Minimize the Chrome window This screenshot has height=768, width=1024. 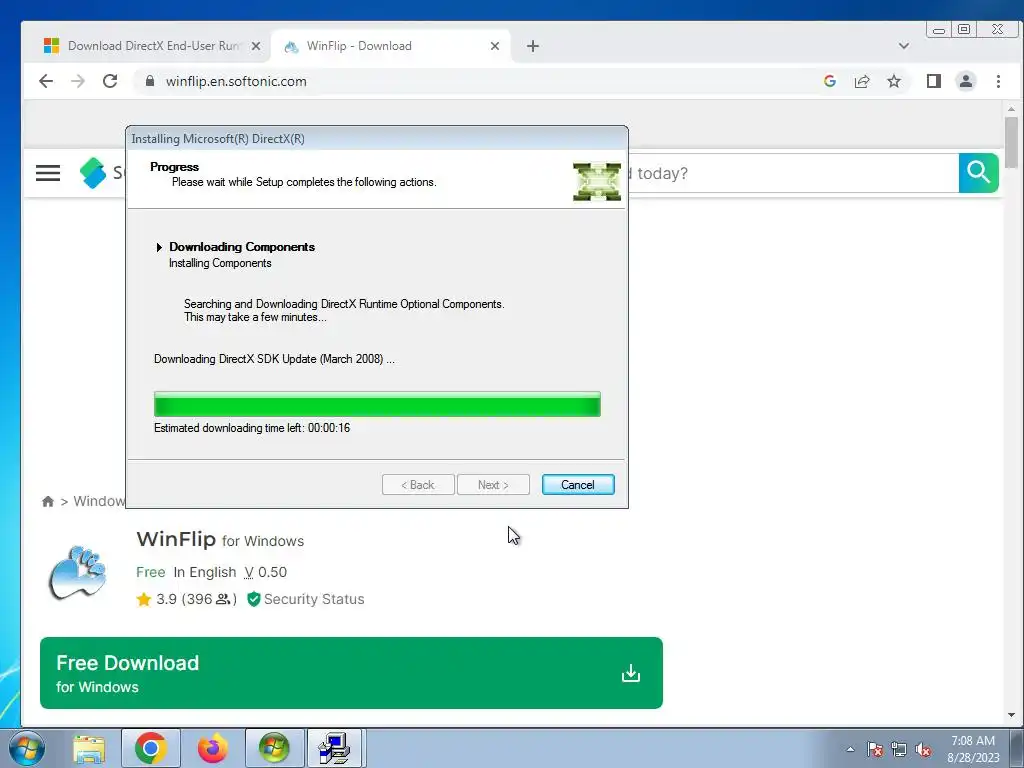[x=939, y=29]
